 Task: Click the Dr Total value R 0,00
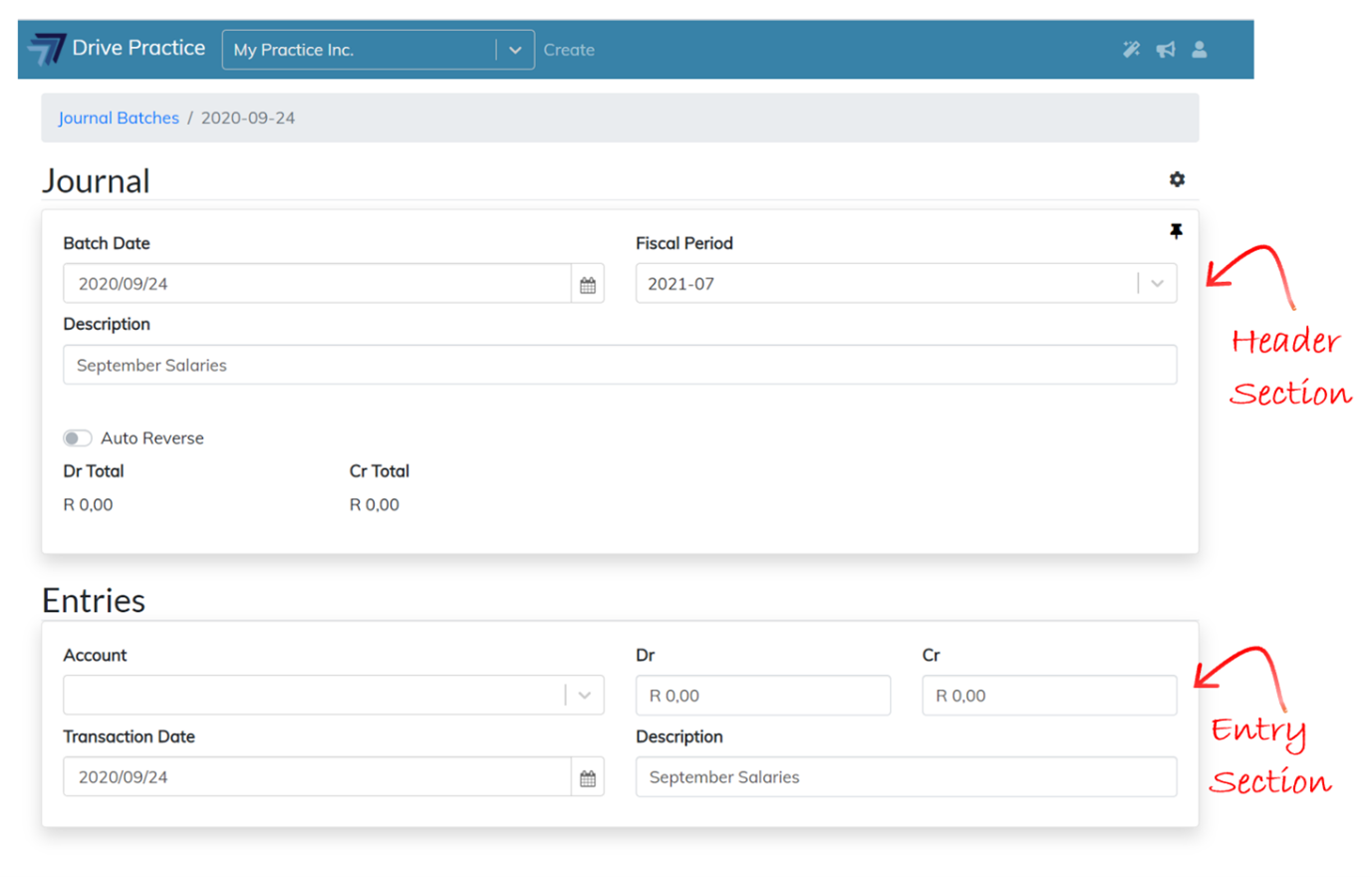[x=88, y=505]
